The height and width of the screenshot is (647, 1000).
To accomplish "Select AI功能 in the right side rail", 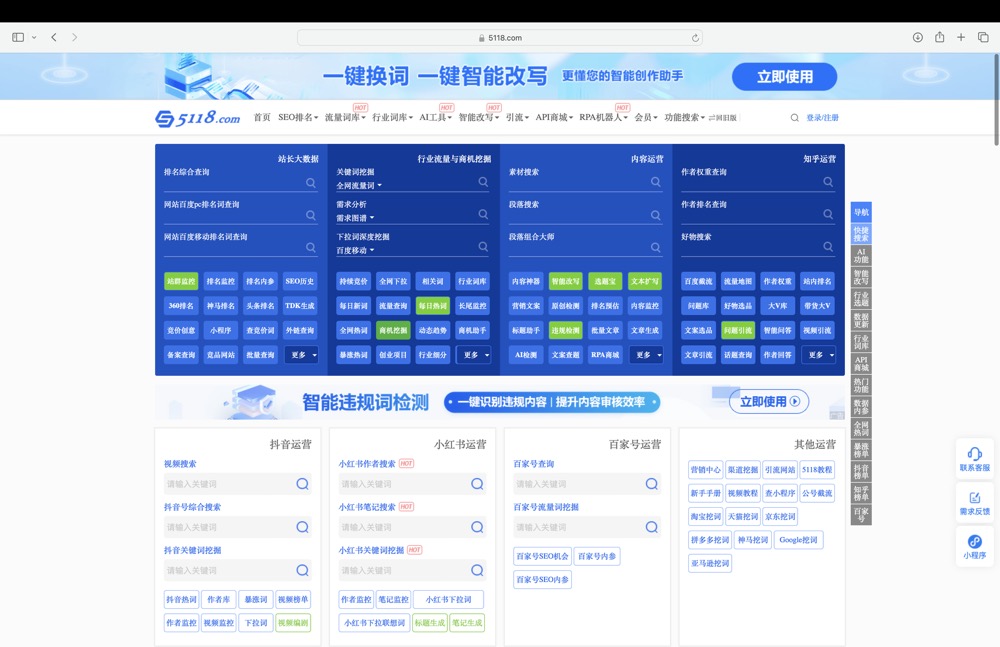I will (861, 256).
